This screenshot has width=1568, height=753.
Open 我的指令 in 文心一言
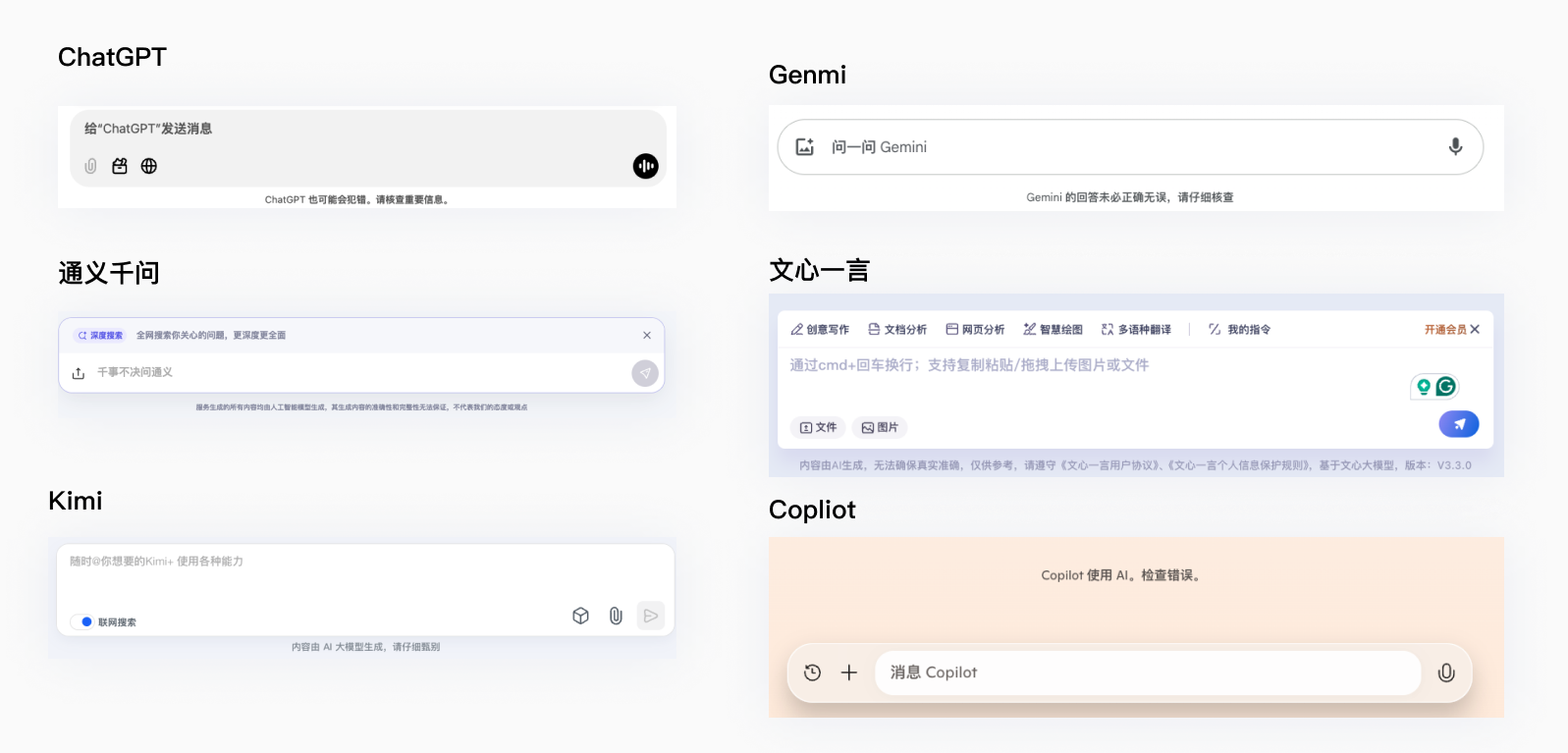coord(1240,330)
